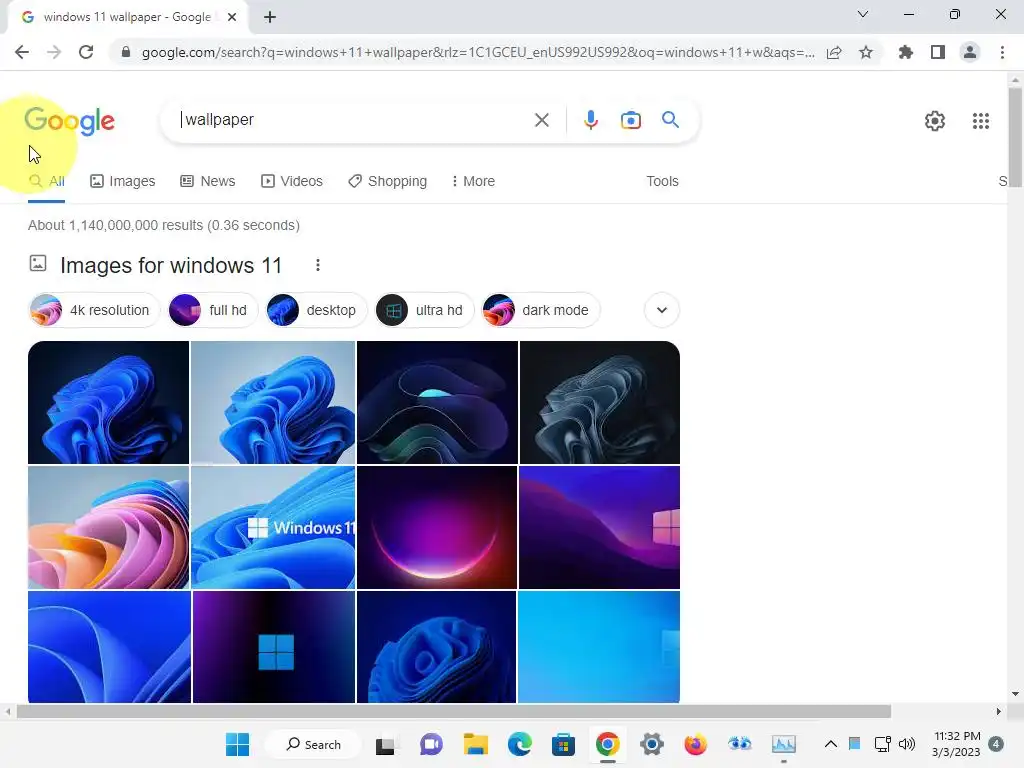Open the Chrome three-dot menu
The image size is (1024, 768).
tap(1002, 52)
